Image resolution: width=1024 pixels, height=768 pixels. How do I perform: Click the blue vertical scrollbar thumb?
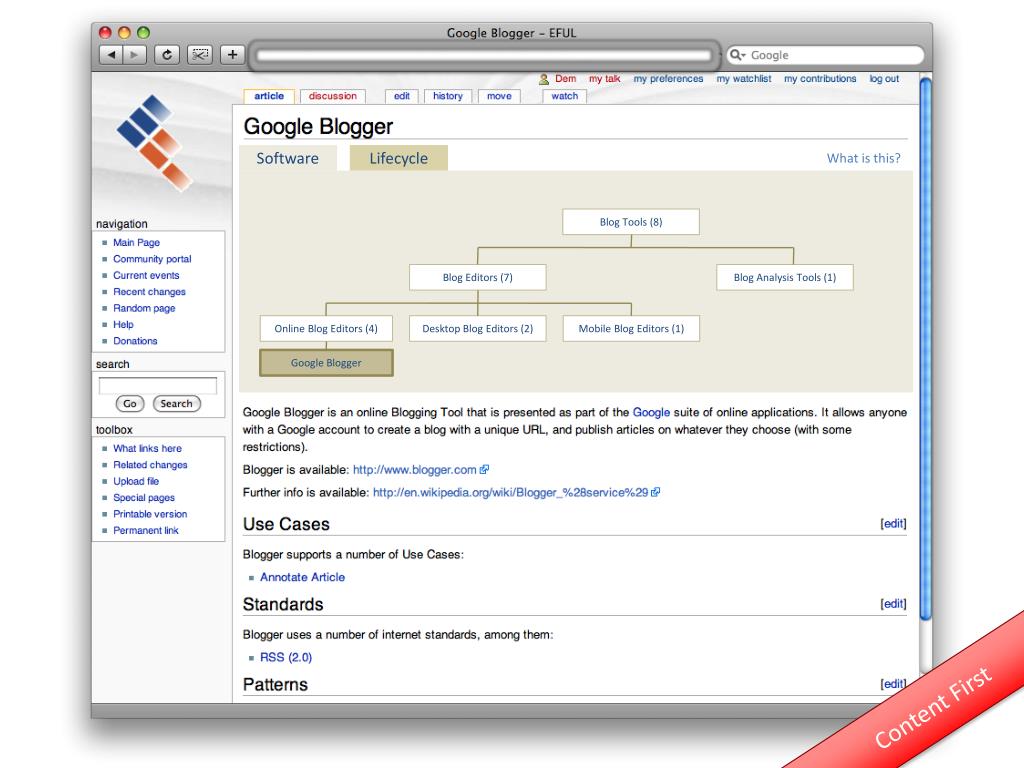[x=925, y=349]
